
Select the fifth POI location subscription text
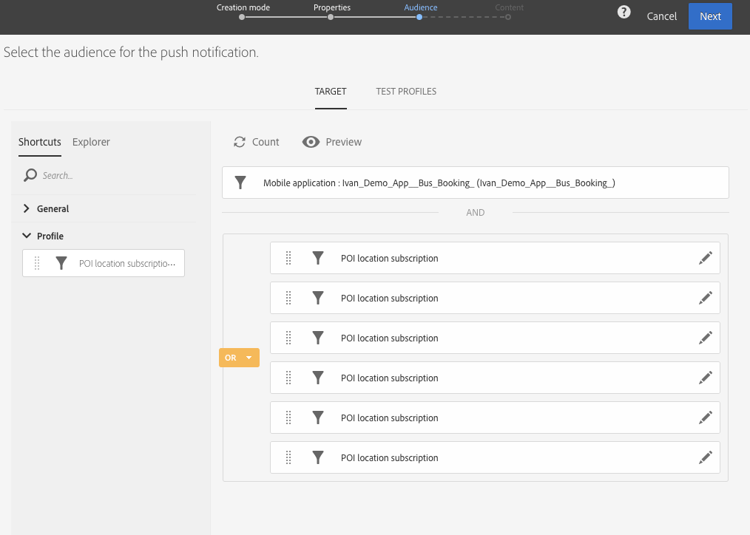click(389, 418)
